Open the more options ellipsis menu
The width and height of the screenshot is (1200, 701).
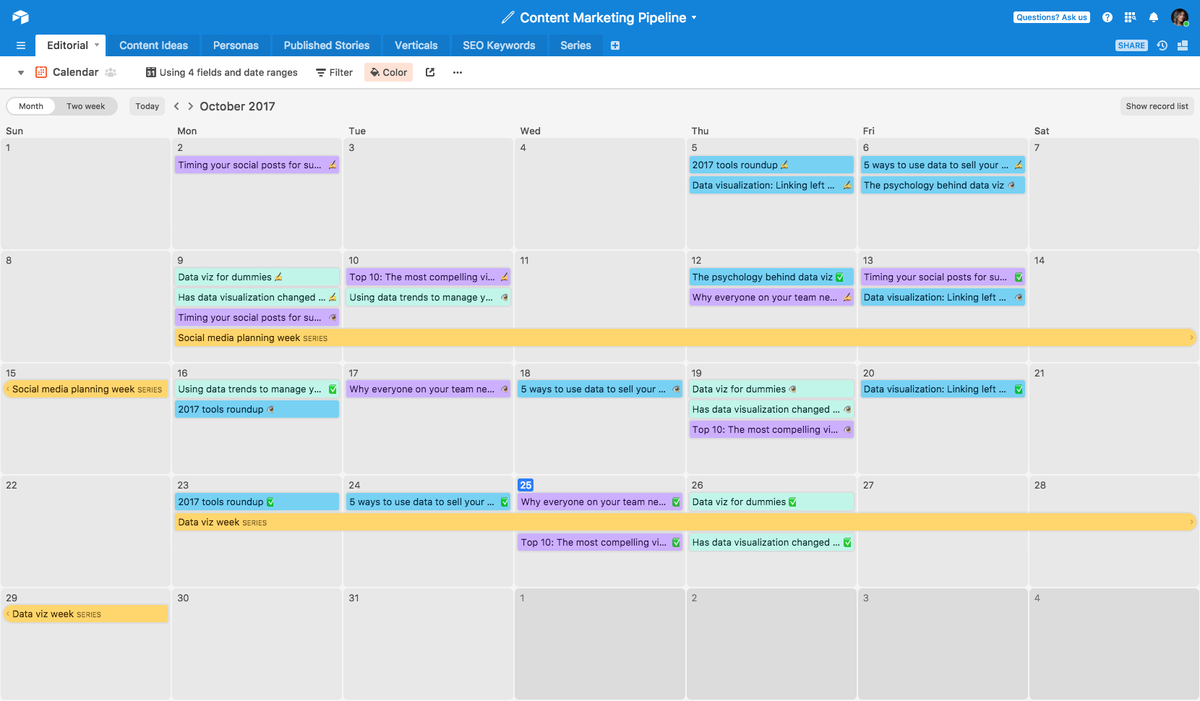(x=457, y=72)
